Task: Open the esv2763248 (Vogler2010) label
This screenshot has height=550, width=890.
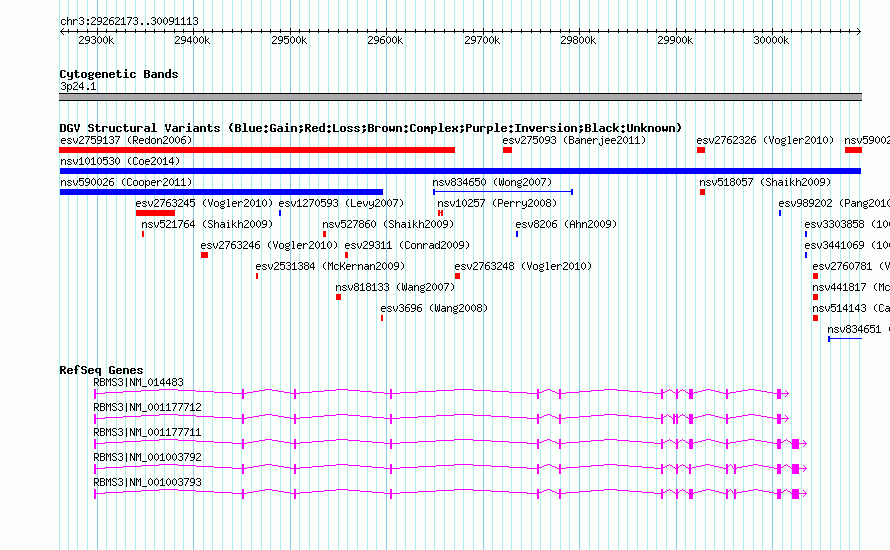Action: point(523,266)
